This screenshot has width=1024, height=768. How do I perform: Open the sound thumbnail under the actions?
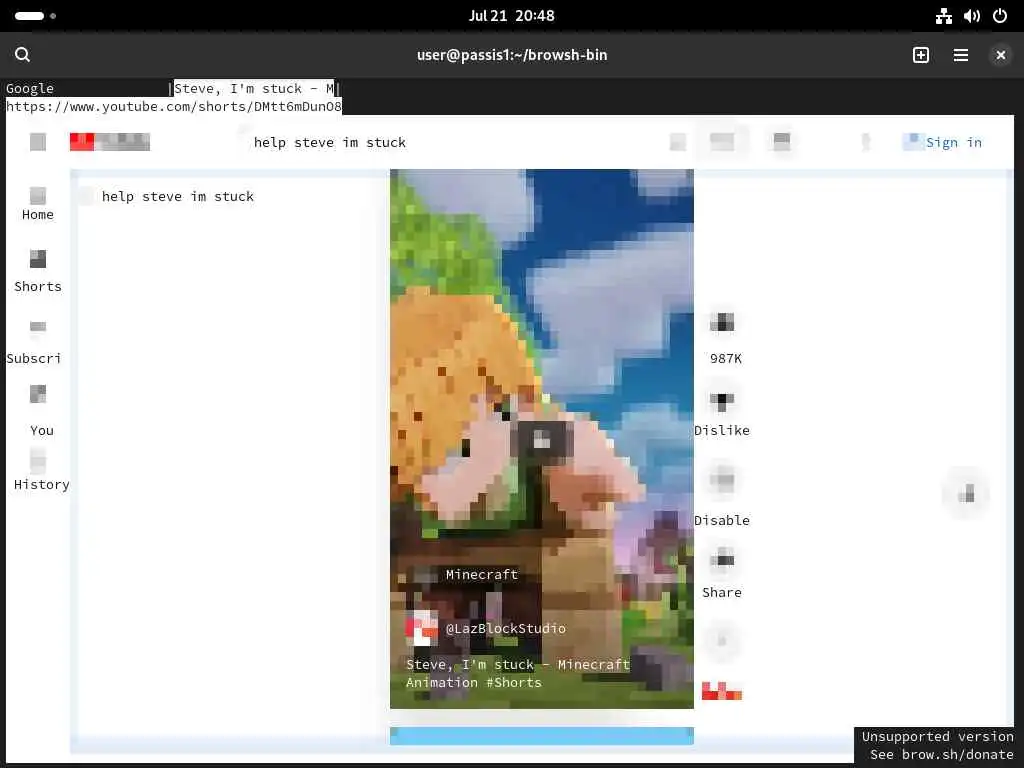pyautogui.click(x=722, y=691)
